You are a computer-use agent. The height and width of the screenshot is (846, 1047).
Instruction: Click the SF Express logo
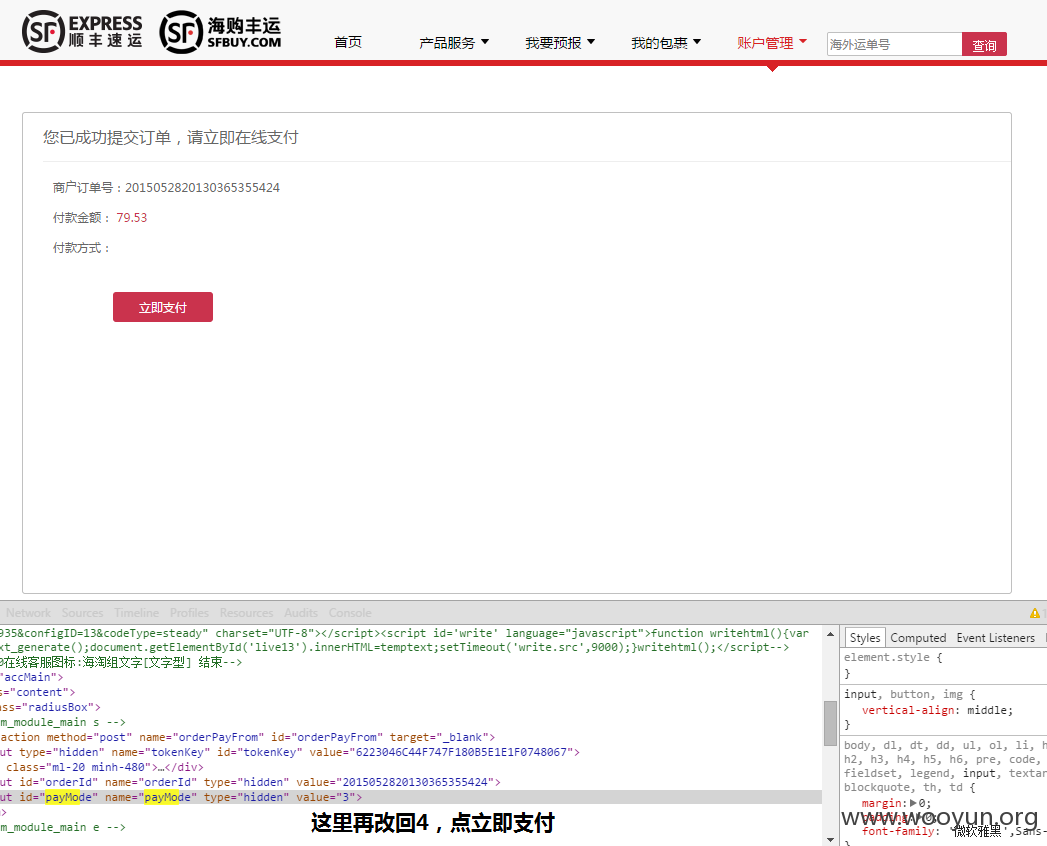click(x=82, y=32)
